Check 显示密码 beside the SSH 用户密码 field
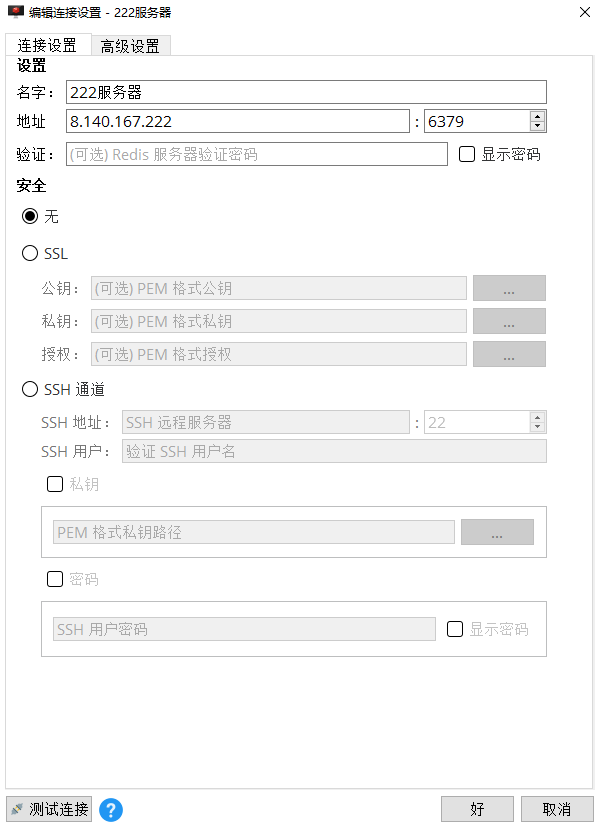The height and width of the screenshot is (824, 598). pyautogui.click(x=455, y=628)
